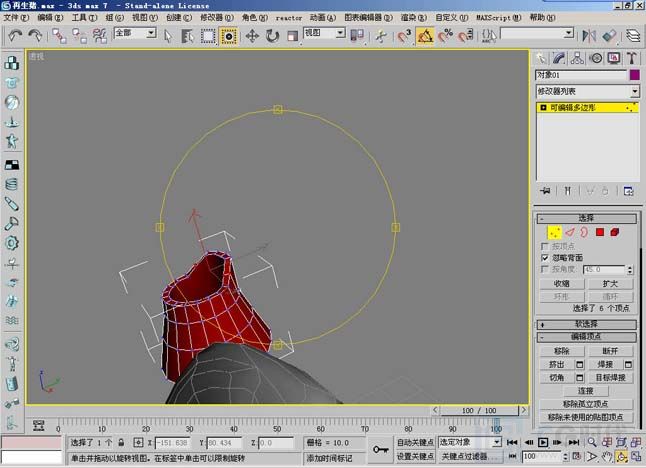646x468 pixels.
Task: Select Vertex sub-object level icon
Action: click(x=554, y=233)
